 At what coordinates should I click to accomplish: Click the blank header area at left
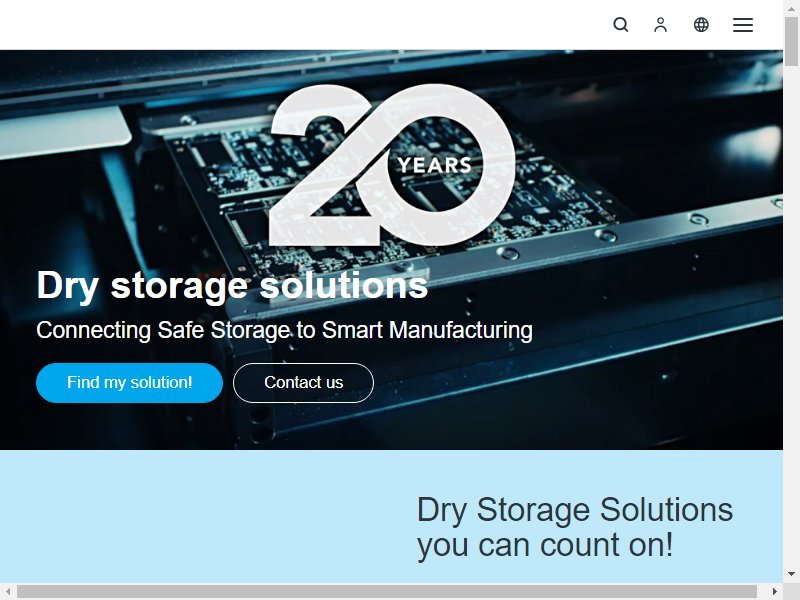point(255,24)
